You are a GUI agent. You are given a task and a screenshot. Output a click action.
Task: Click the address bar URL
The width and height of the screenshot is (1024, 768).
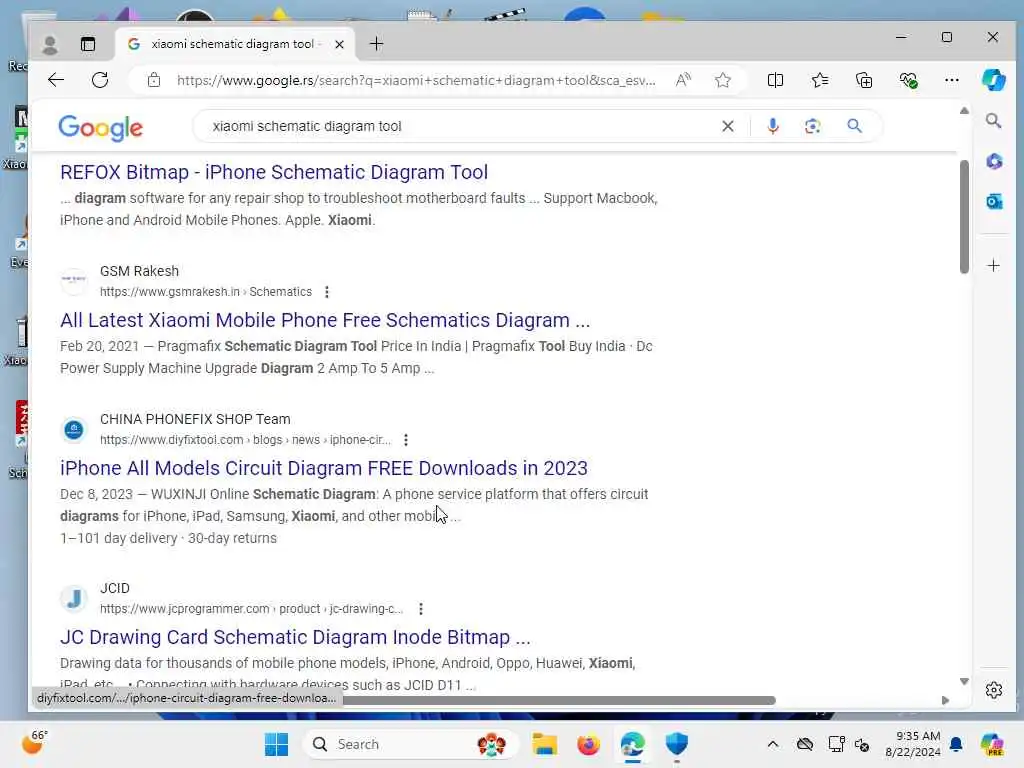[x=415, y=80]
